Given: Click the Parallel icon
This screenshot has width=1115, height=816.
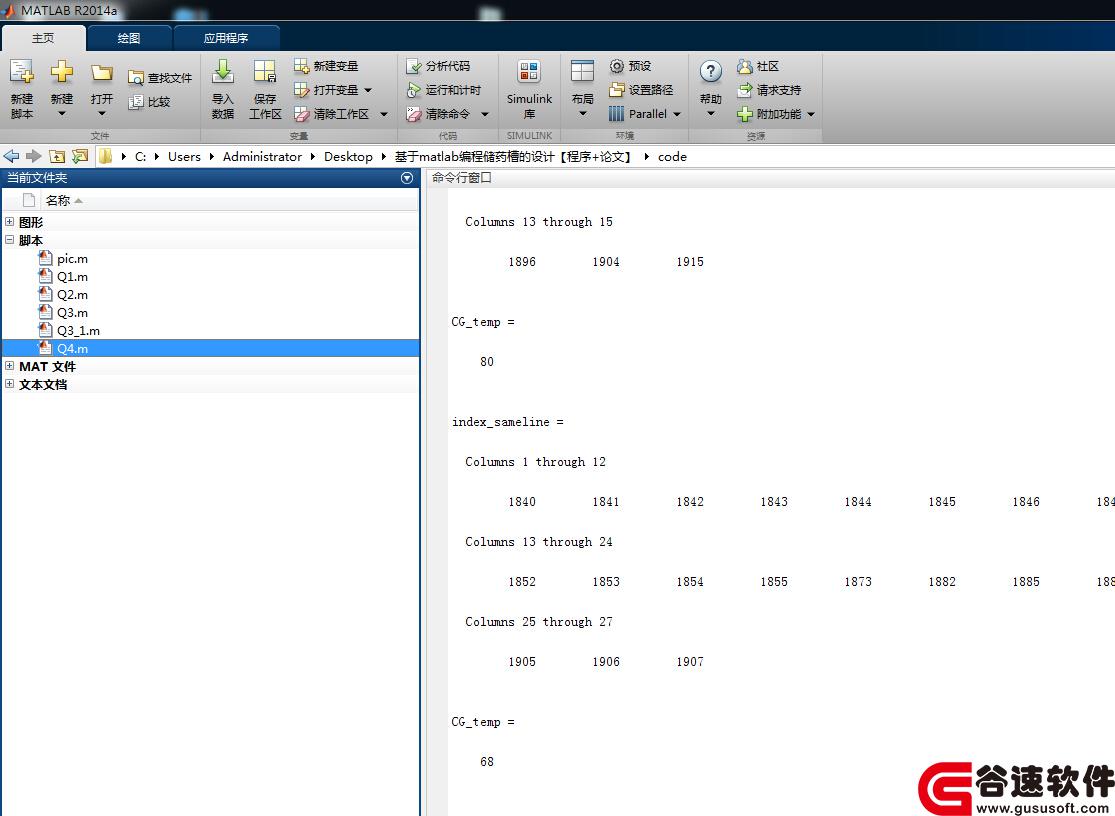Looking at the screenshot, I should tap(617, 114).
